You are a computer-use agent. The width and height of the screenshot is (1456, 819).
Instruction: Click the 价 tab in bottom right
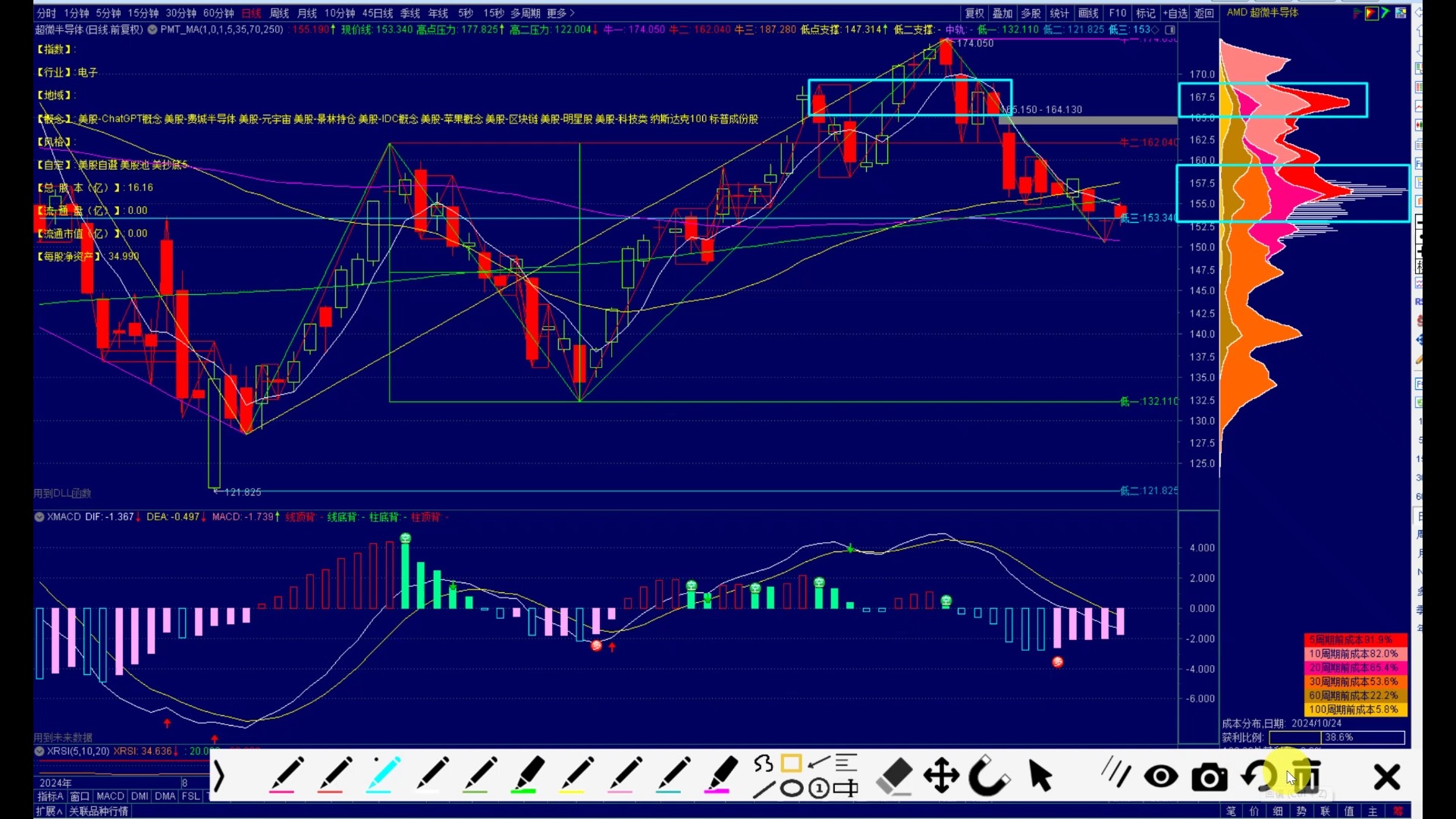click(x=1254, y=811)
